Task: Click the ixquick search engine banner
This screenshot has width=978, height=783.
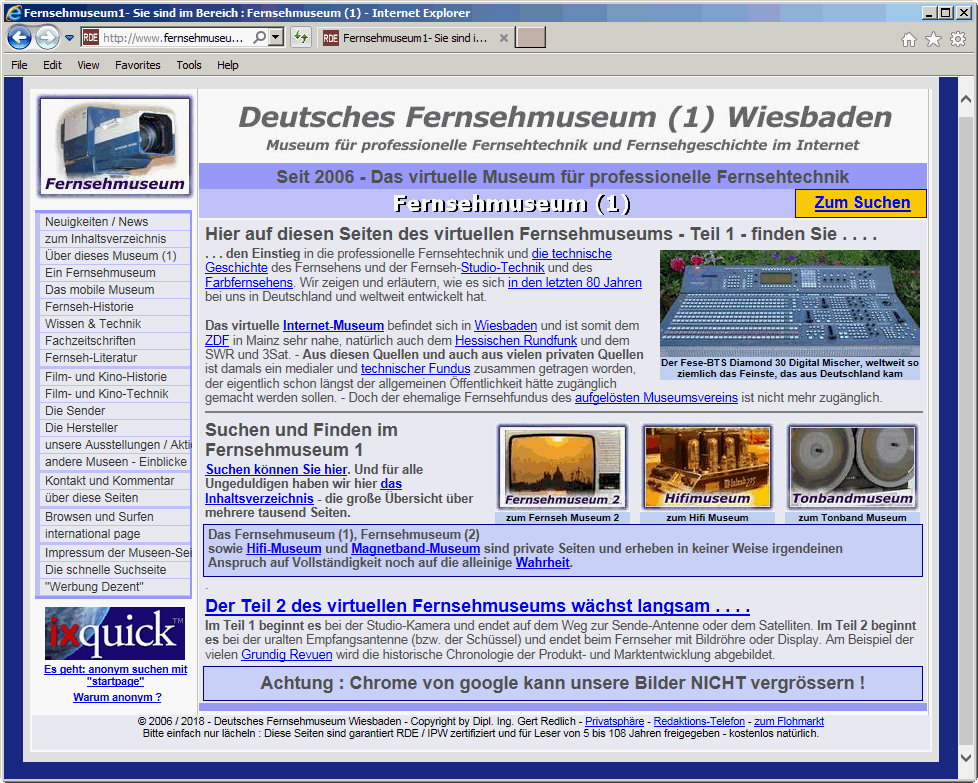Action: 115,633
